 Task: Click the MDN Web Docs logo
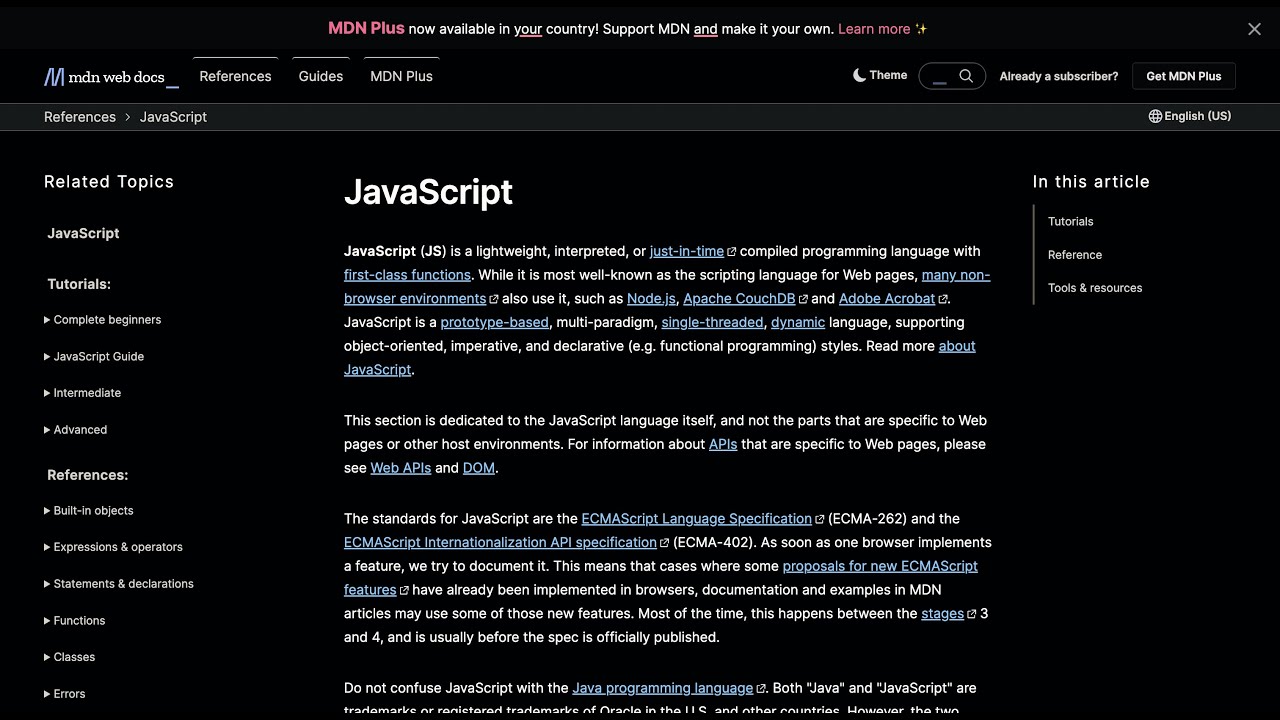(x=111, y=77)
